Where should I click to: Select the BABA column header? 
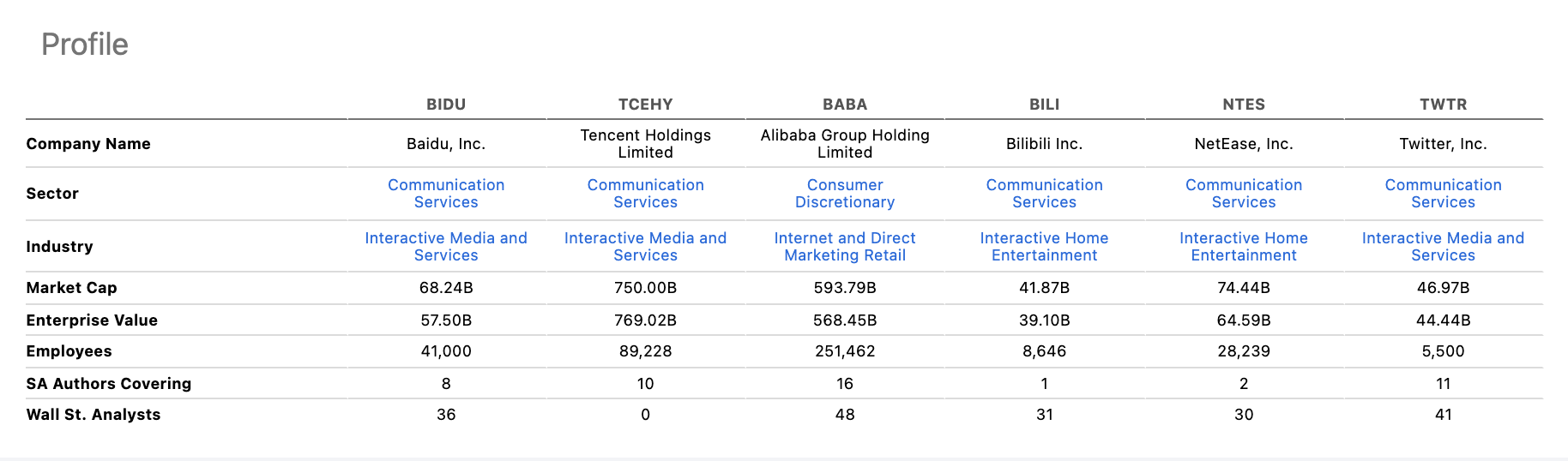point(845,105)
